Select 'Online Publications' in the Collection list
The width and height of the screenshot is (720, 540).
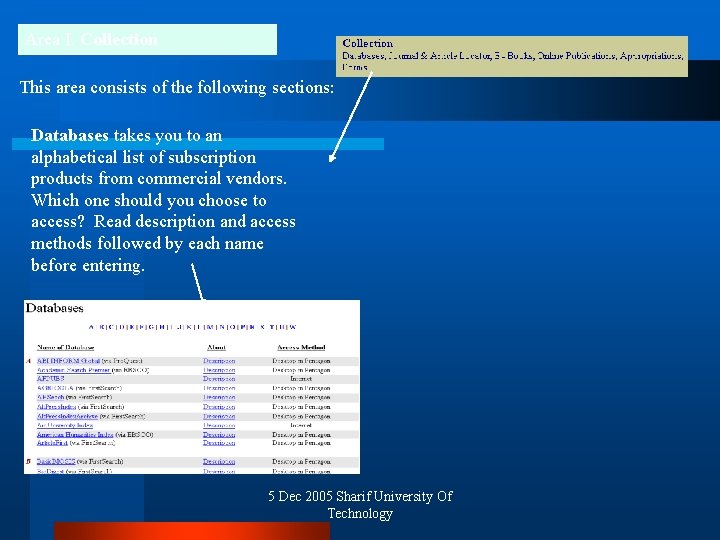coord(576,56)
